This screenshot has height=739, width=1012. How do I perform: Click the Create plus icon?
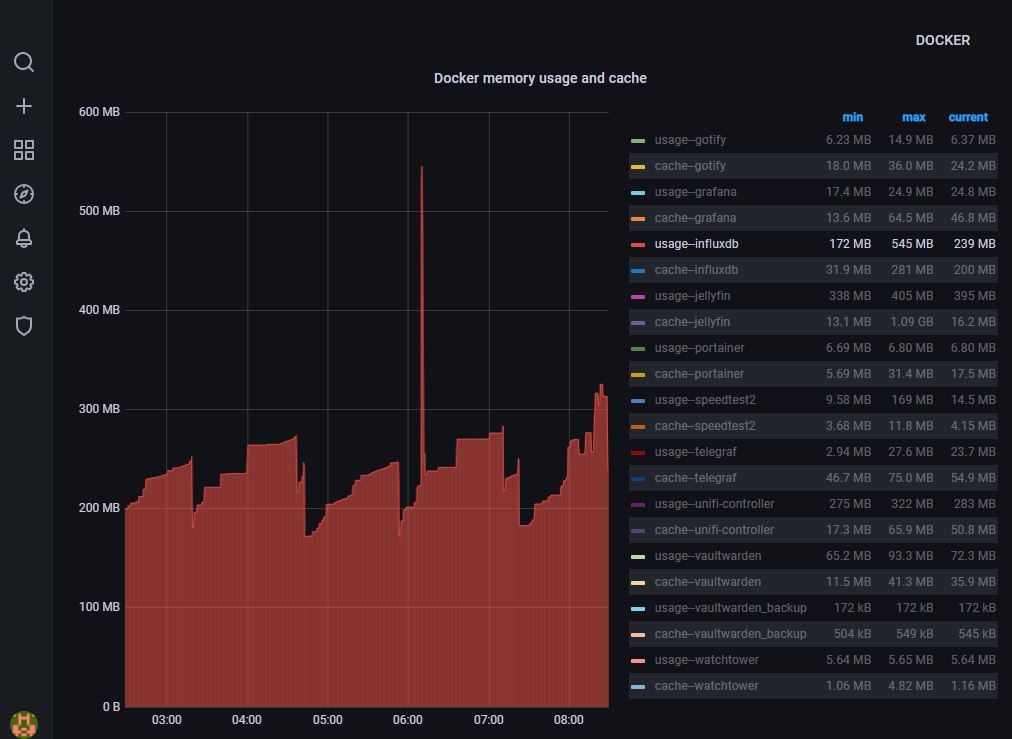(x=24, y=106)
